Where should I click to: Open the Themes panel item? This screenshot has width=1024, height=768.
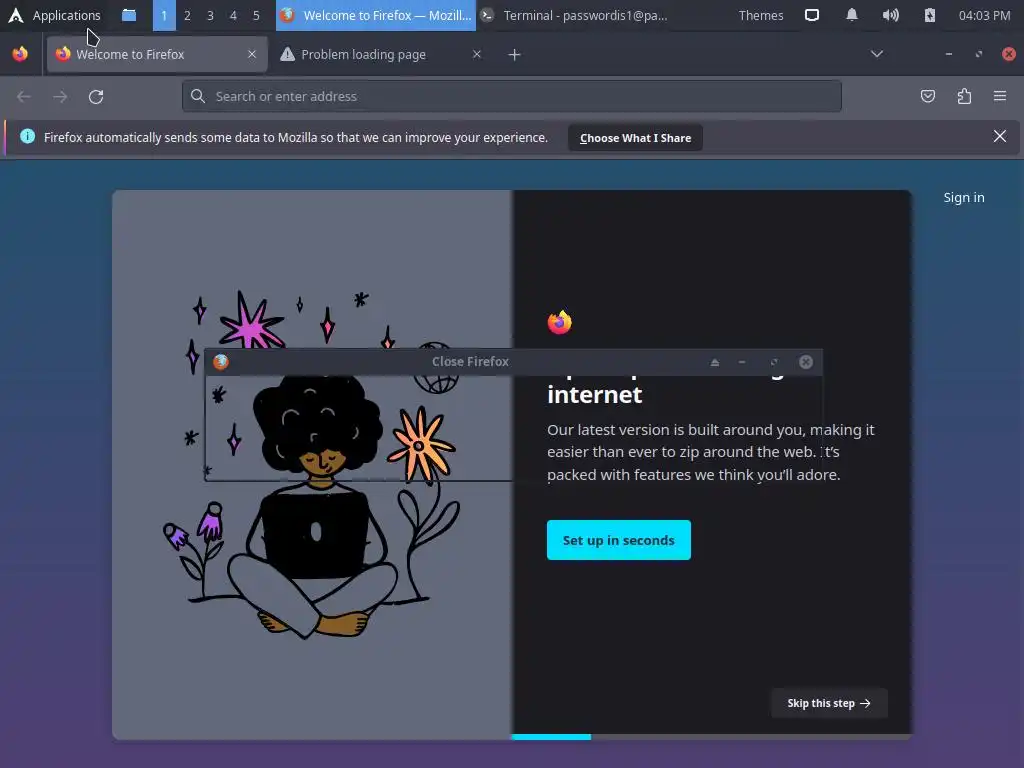pos(761,15)
